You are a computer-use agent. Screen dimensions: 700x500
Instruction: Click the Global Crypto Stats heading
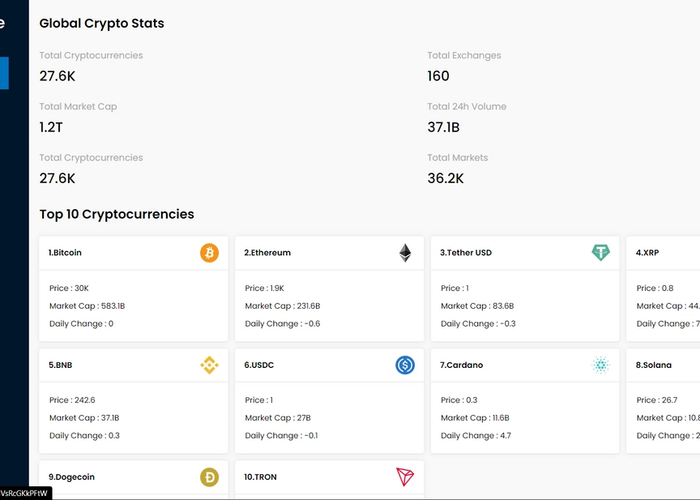tap(102, 23)
